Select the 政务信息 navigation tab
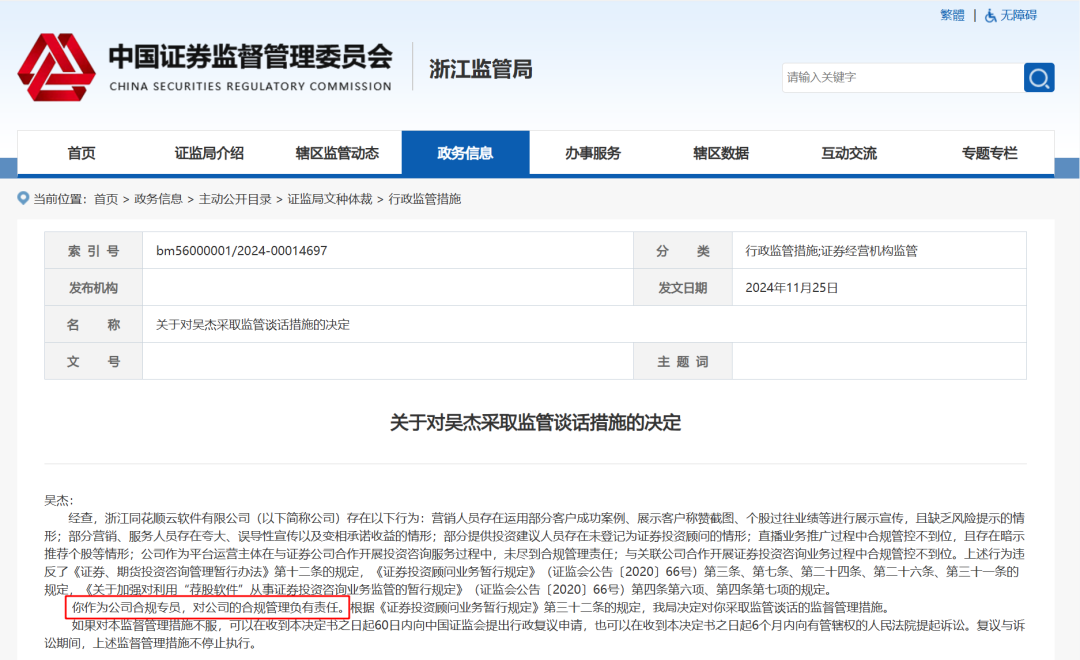Image resolution: width=1080 pixels, height=660 pixels. tap(466, 153)
